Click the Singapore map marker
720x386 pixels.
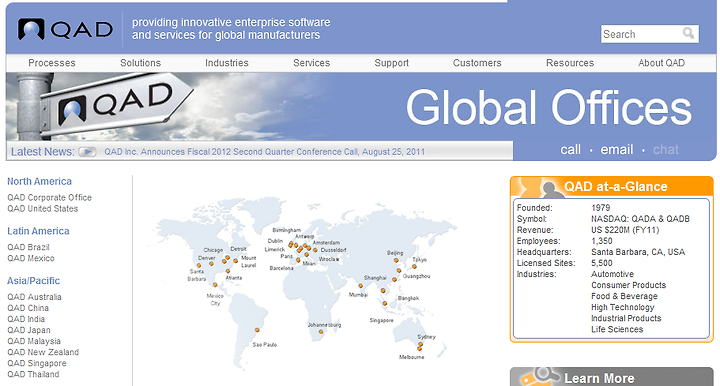point(385,303)
